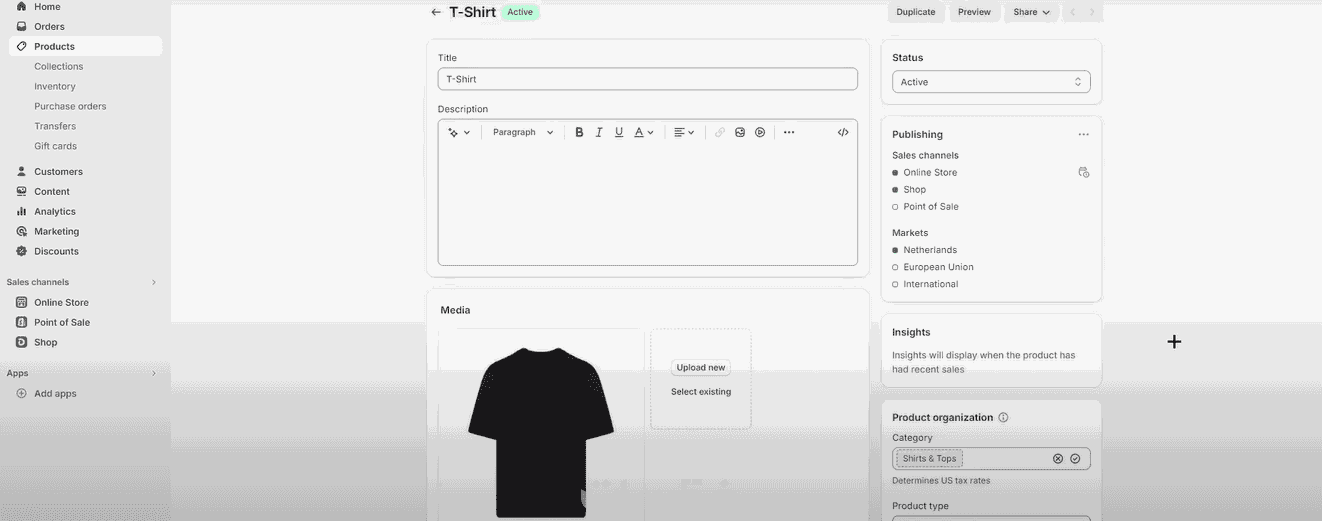The width and height of the screenshot is (1322, 521).
Task: Click the schedule publishing icon beside Online Store
Action: [x=1083, y=172]
